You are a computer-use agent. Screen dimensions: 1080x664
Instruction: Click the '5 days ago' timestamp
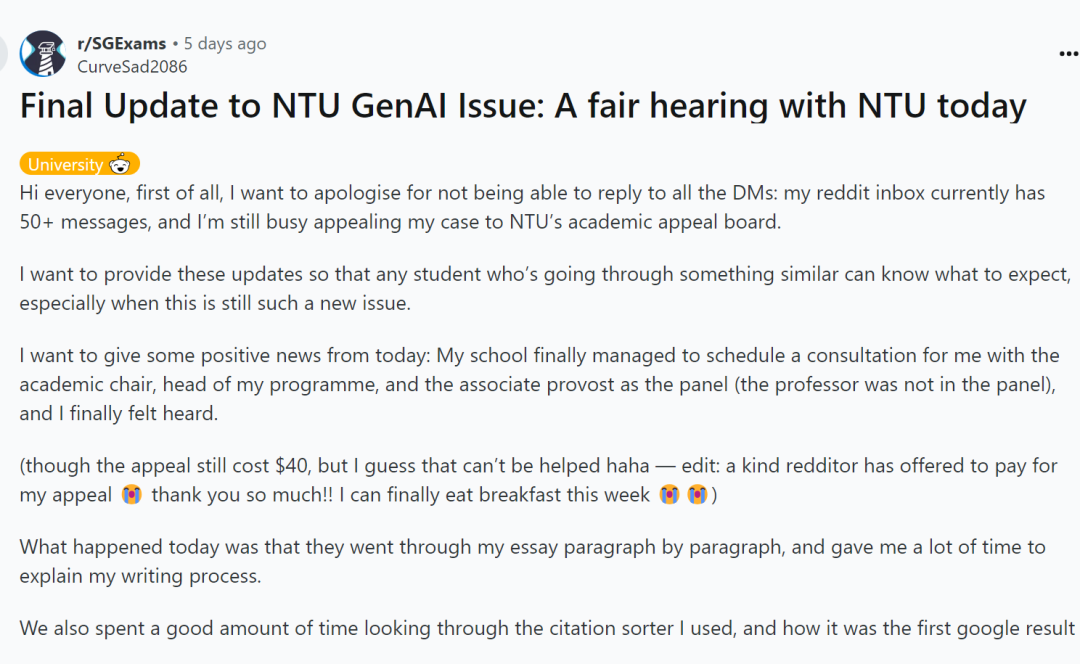[x=225, y=43]
